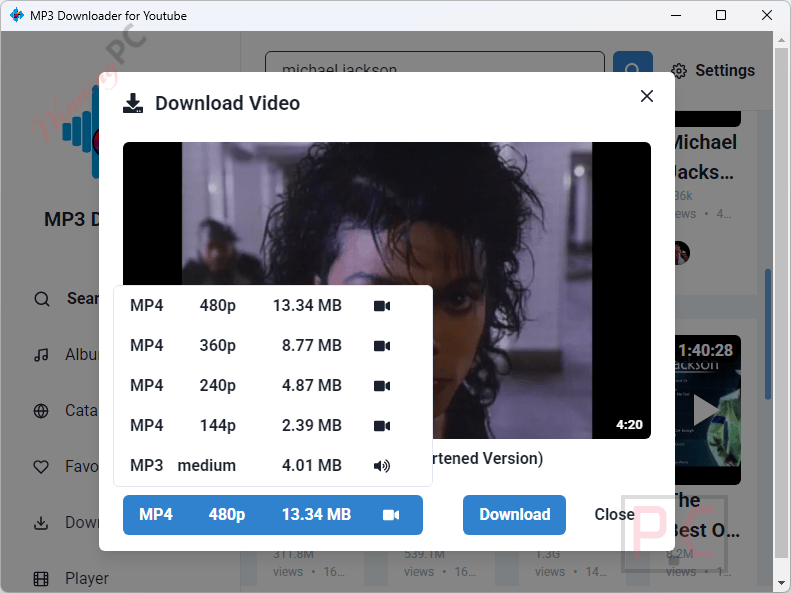This screenshot has width=791, height=593.
Task: Open the selected format dropdown MP4 480p
Action: (x=272, y=514)
